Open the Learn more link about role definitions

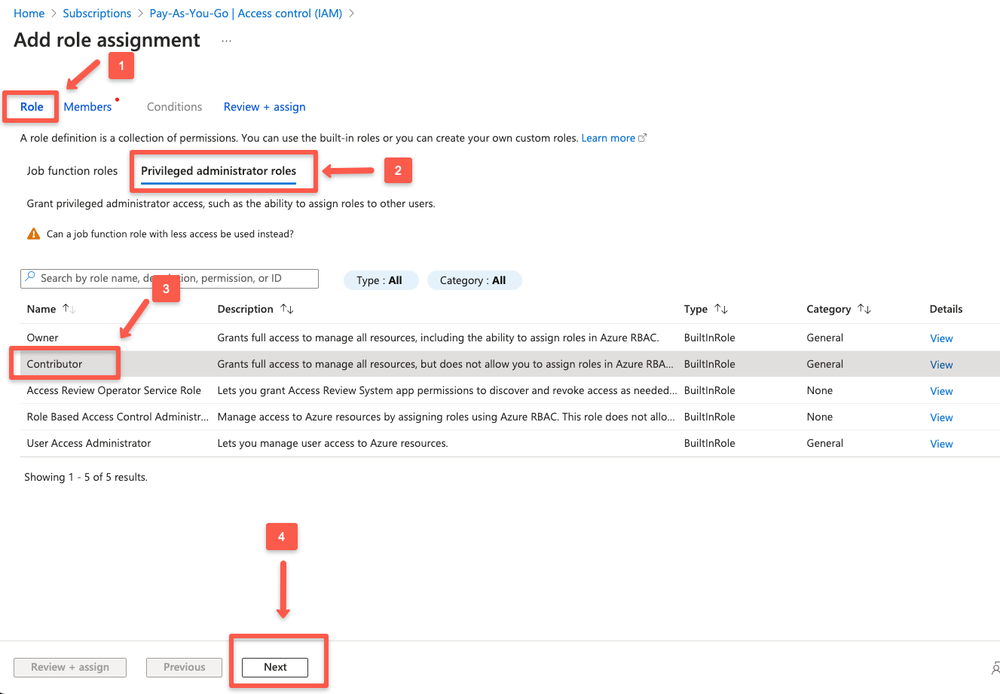click(x=610, y=137)
